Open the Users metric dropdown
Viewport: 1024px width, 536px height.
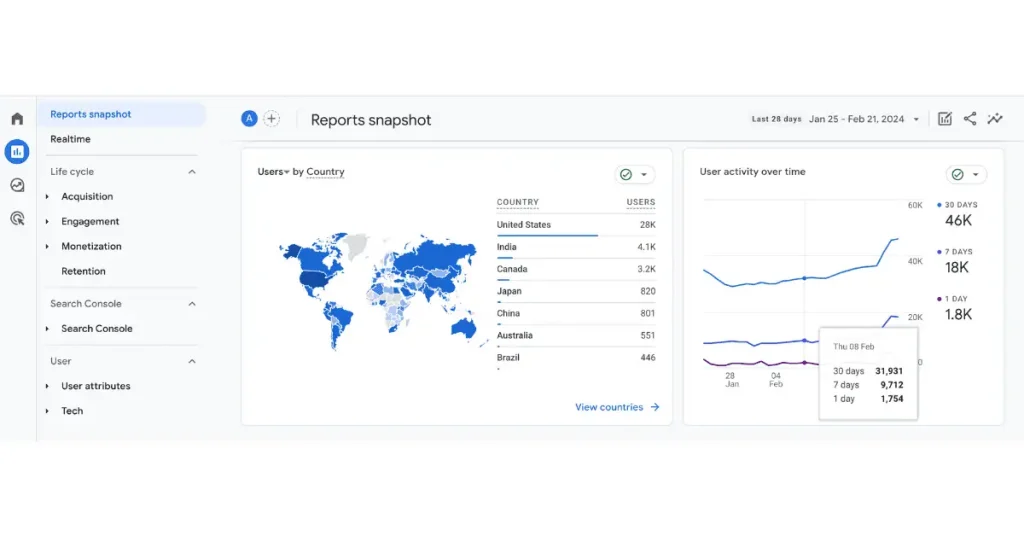click(x=273, y=172)
